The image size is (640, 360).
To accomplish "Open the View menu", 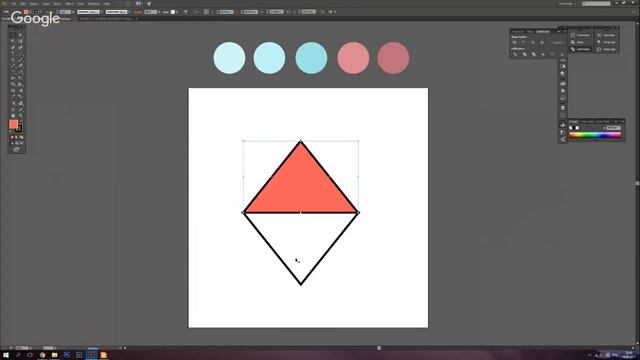I will pos(80,4).
